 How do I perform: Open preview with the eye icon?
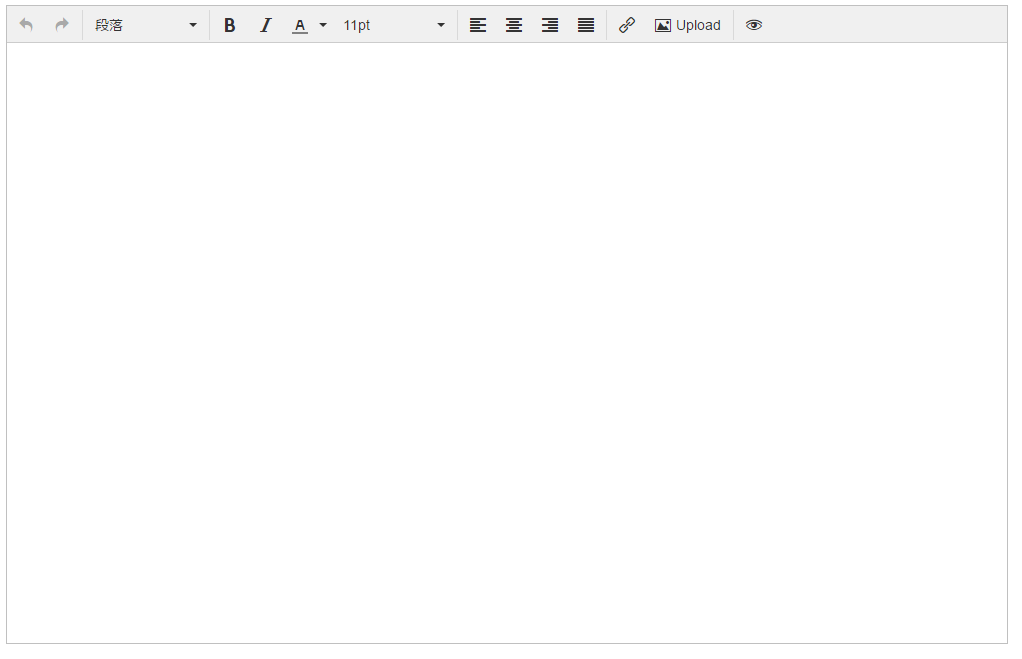click(x=754, y=25)
